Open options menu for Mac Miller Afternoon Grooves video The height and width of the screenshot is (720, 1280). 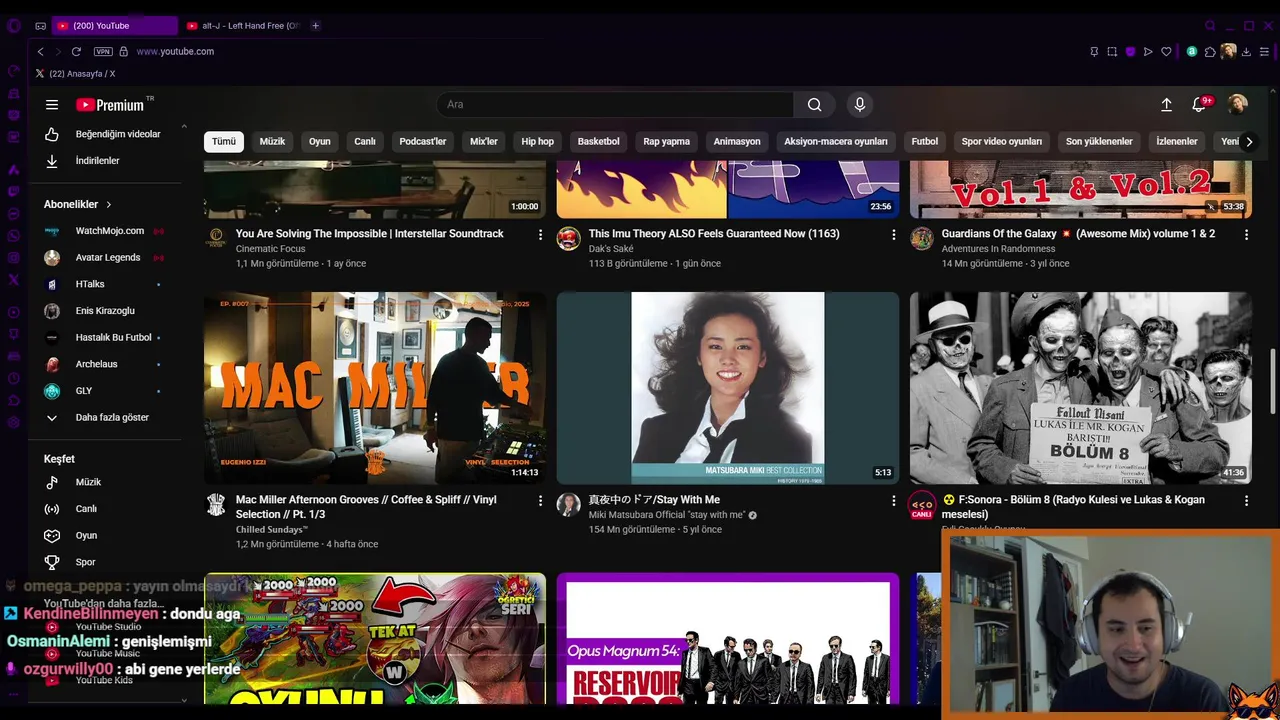(x=540, y=500)
